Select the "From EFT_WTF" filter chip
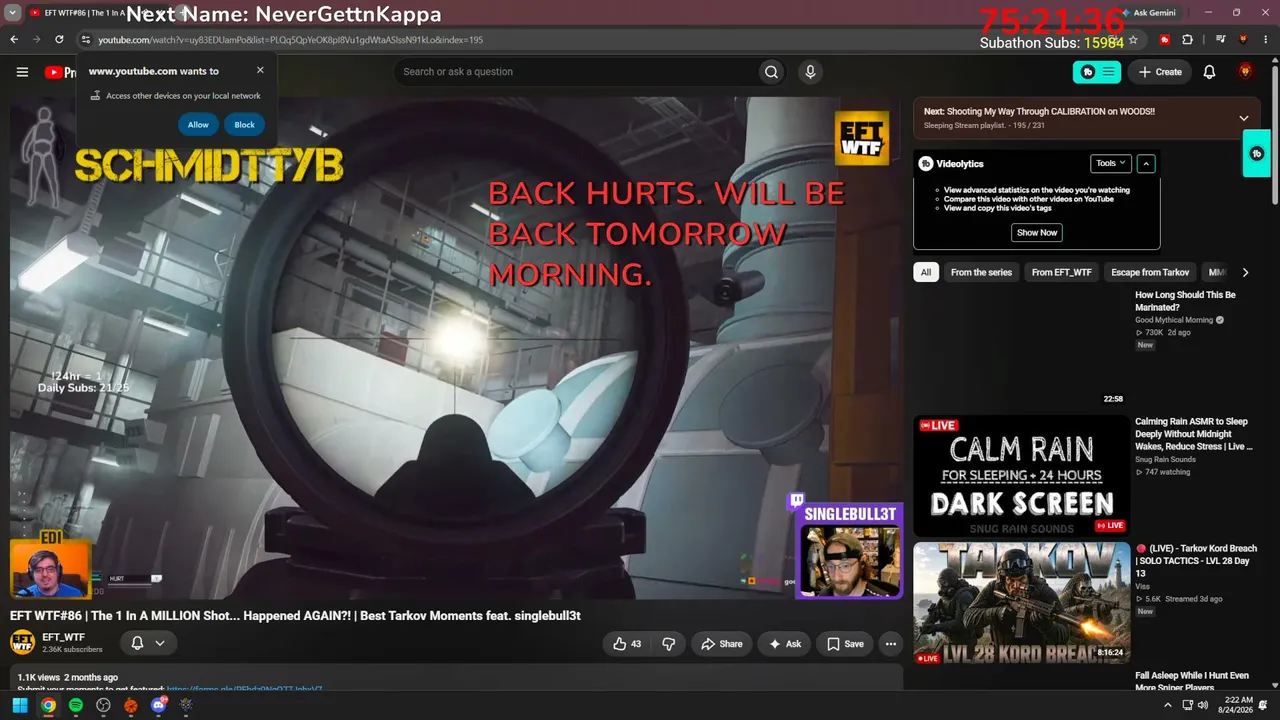Image resolution: width=1280 pixels, height=720 pixels. [x=1062, y=272]
